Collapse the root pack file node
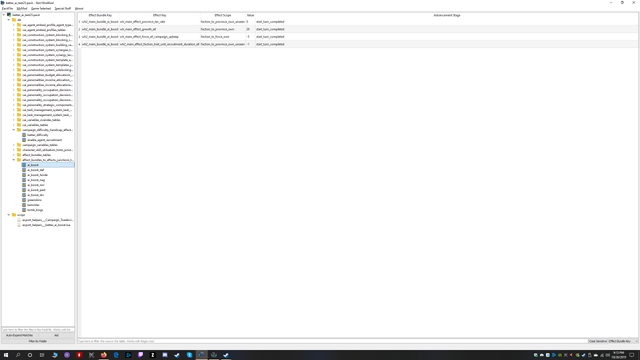The image size is (640, 360). 4,15
